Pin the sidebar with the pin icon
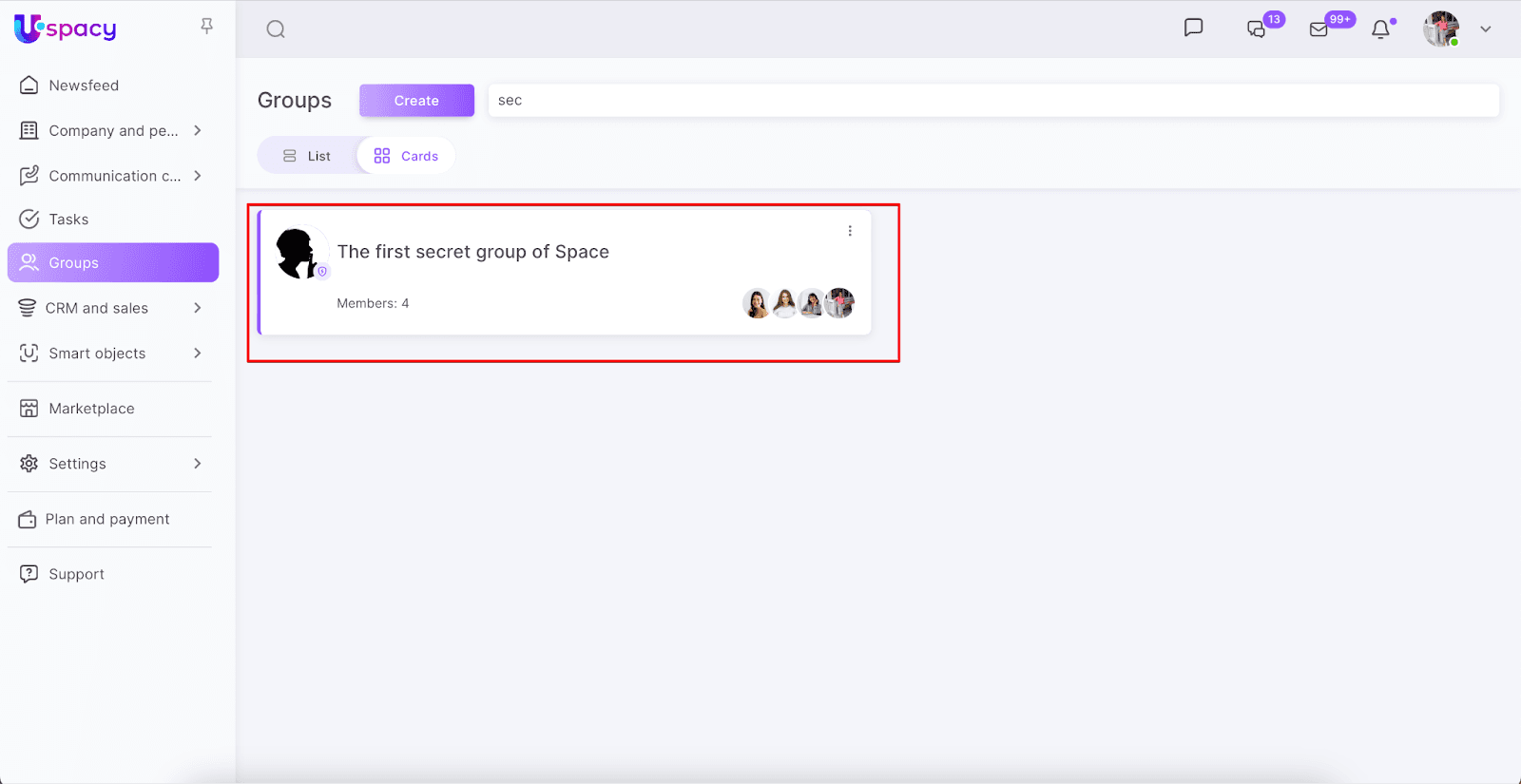The image size is (1521, 784). 206,27
